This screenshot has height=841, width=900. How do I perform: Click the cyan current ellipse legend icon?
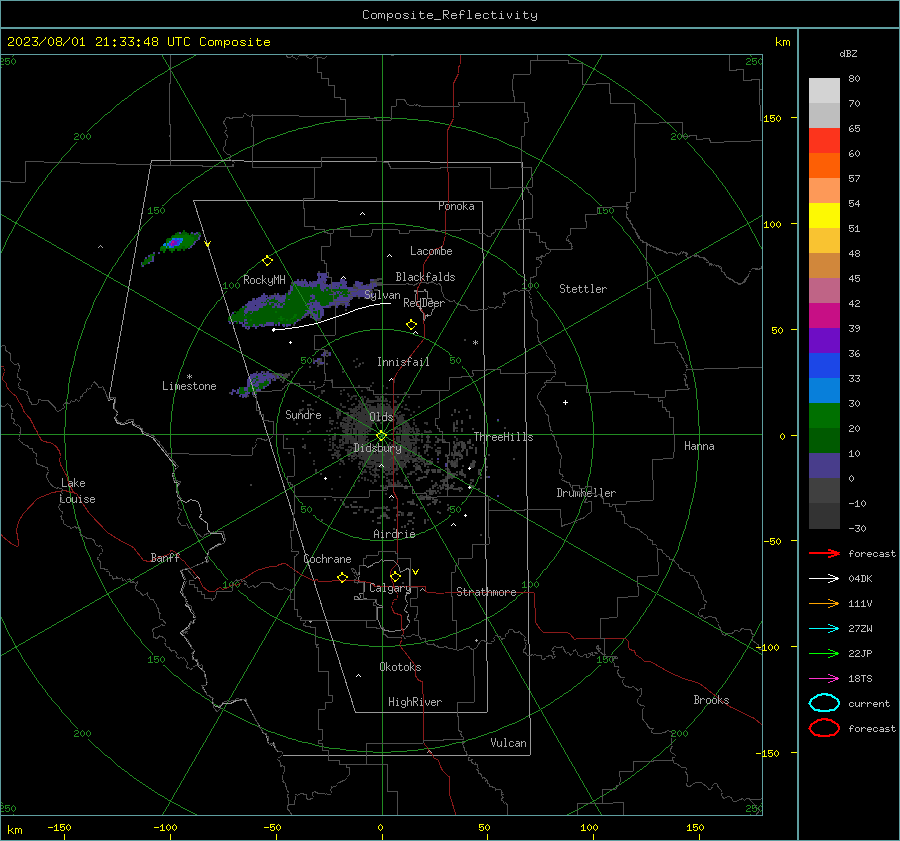point(824,703)
